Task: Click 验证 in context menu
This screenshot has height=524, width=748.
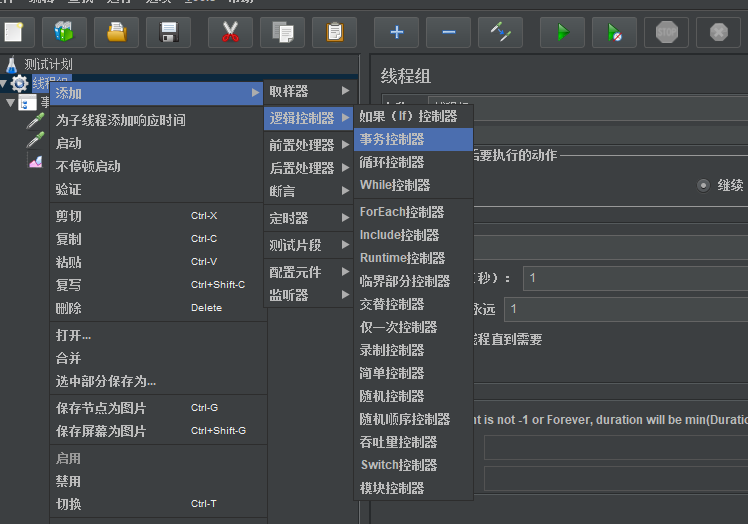Action: (x=158, y=189)
